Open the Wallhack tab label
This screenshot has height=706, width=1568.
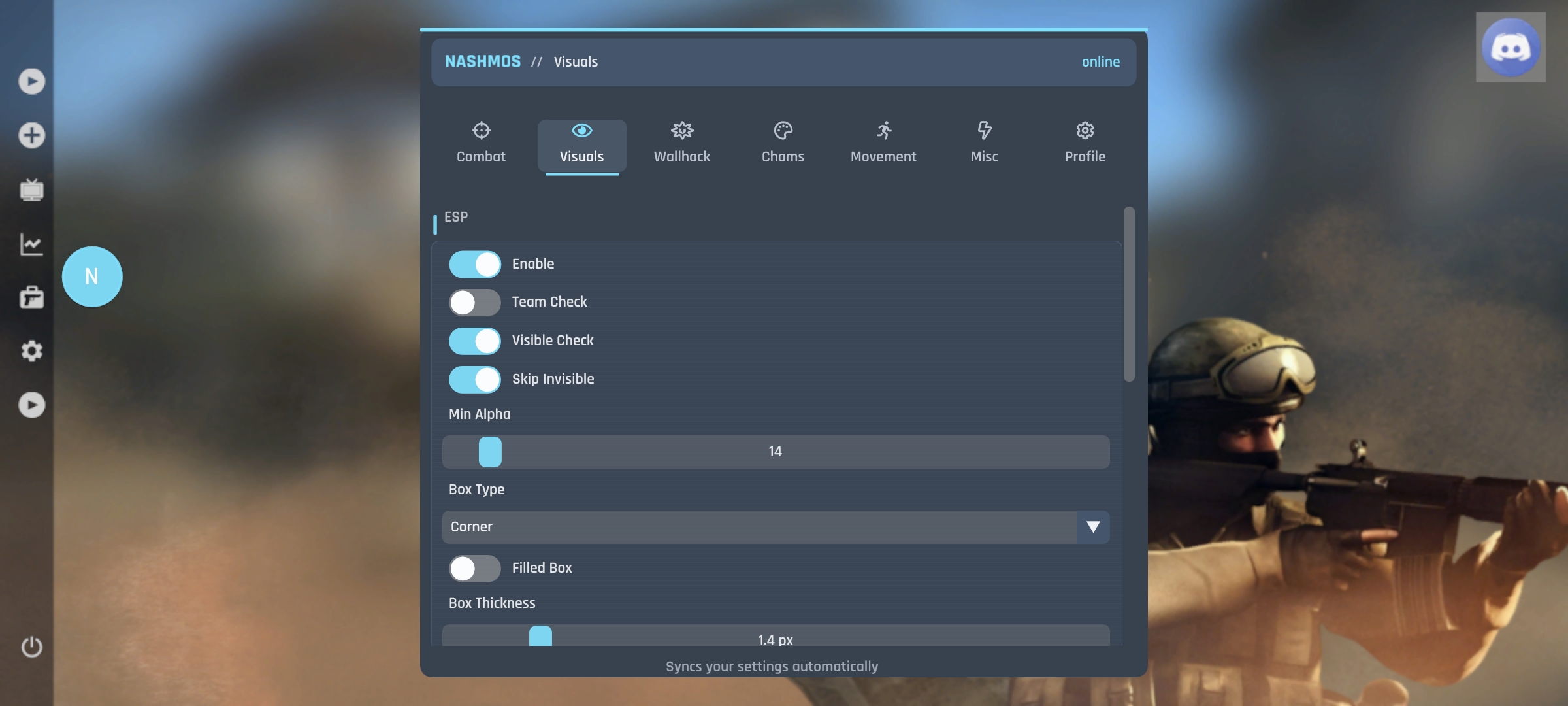tap(682, 157)
